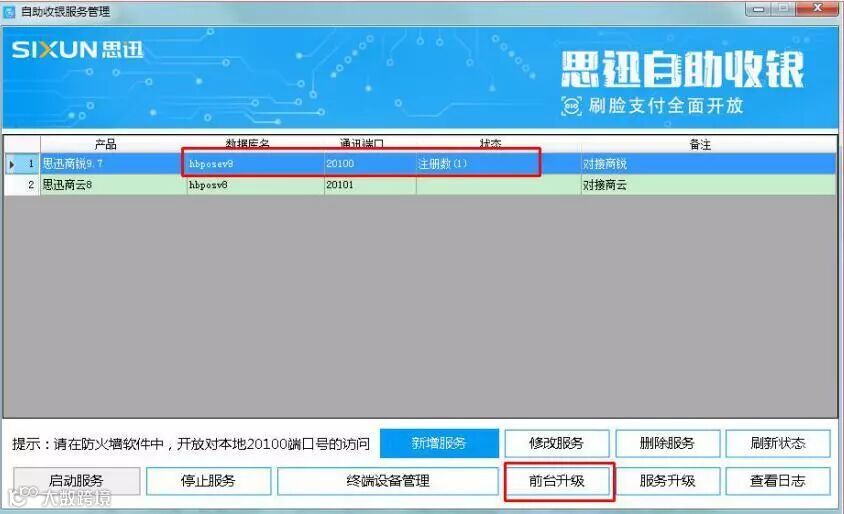The width and height of the screenshot is (844, 514).
Task: Select row 思迅商锐9.7
Action: [420, 164]
